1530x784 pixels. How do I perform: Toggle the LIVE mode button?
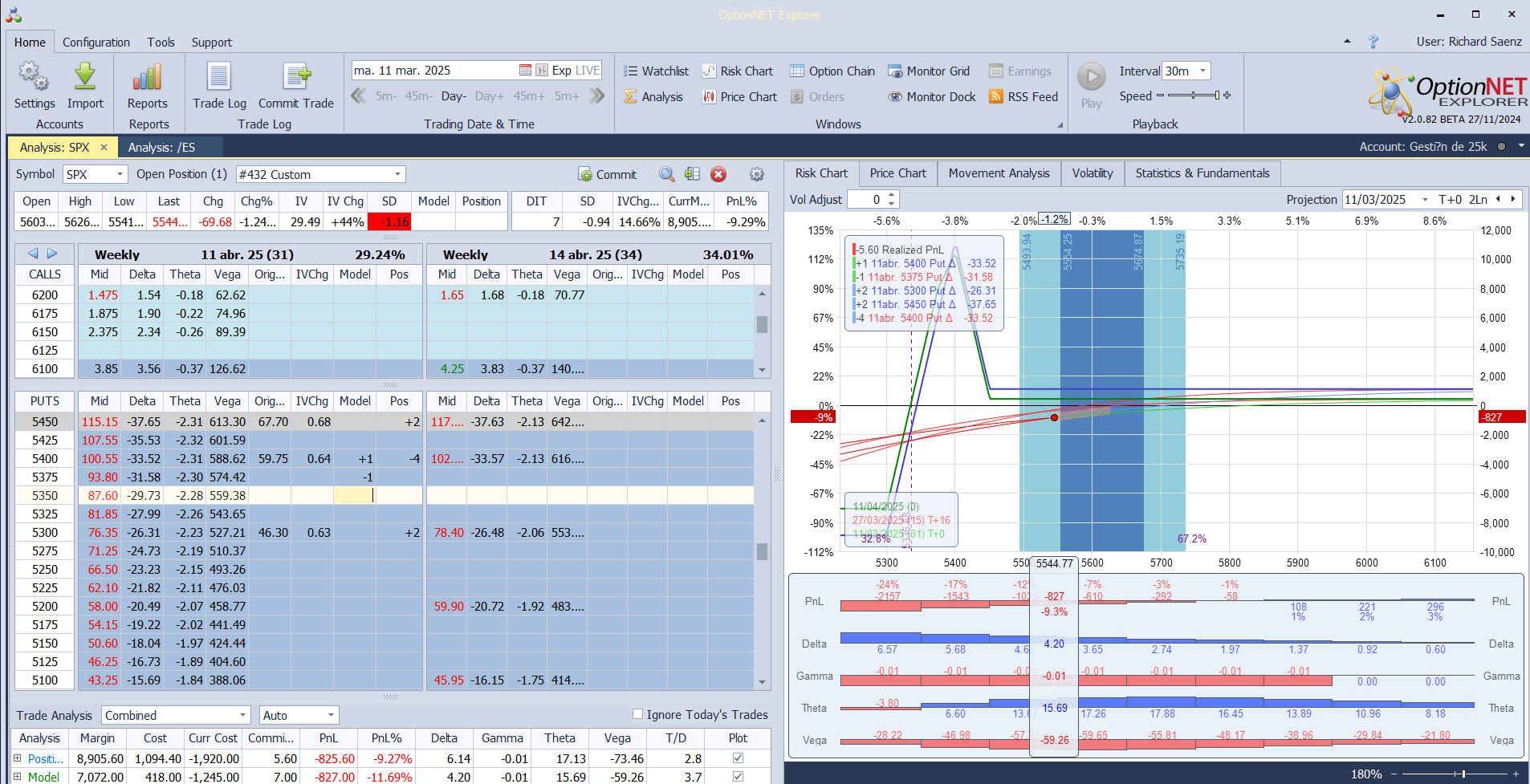588,71
